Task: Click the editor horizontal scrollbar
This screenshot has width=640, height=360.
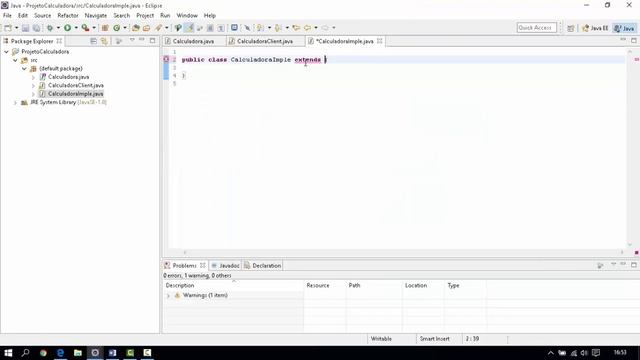Action: 403,253
